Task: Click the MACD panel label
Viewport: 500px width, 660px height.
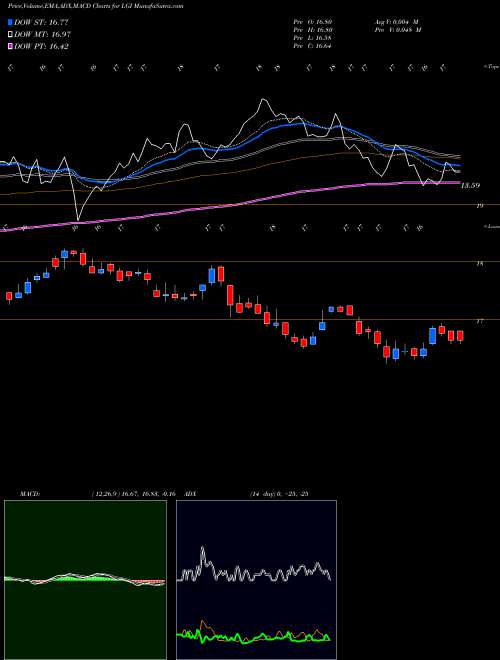Action: (x=30, y=493)
